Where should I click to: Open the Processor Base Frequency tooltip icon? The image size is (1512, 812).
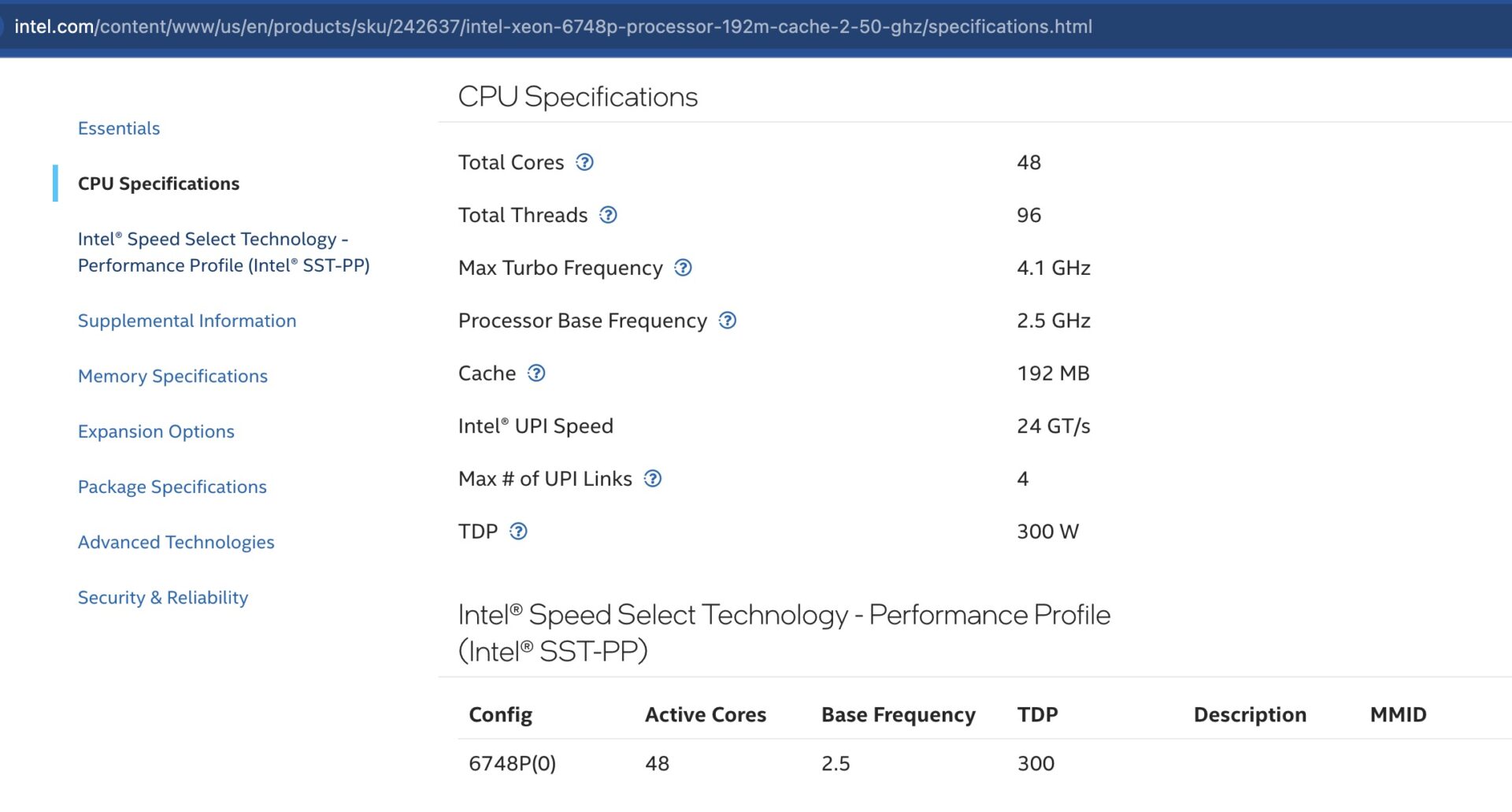(728, 321)
